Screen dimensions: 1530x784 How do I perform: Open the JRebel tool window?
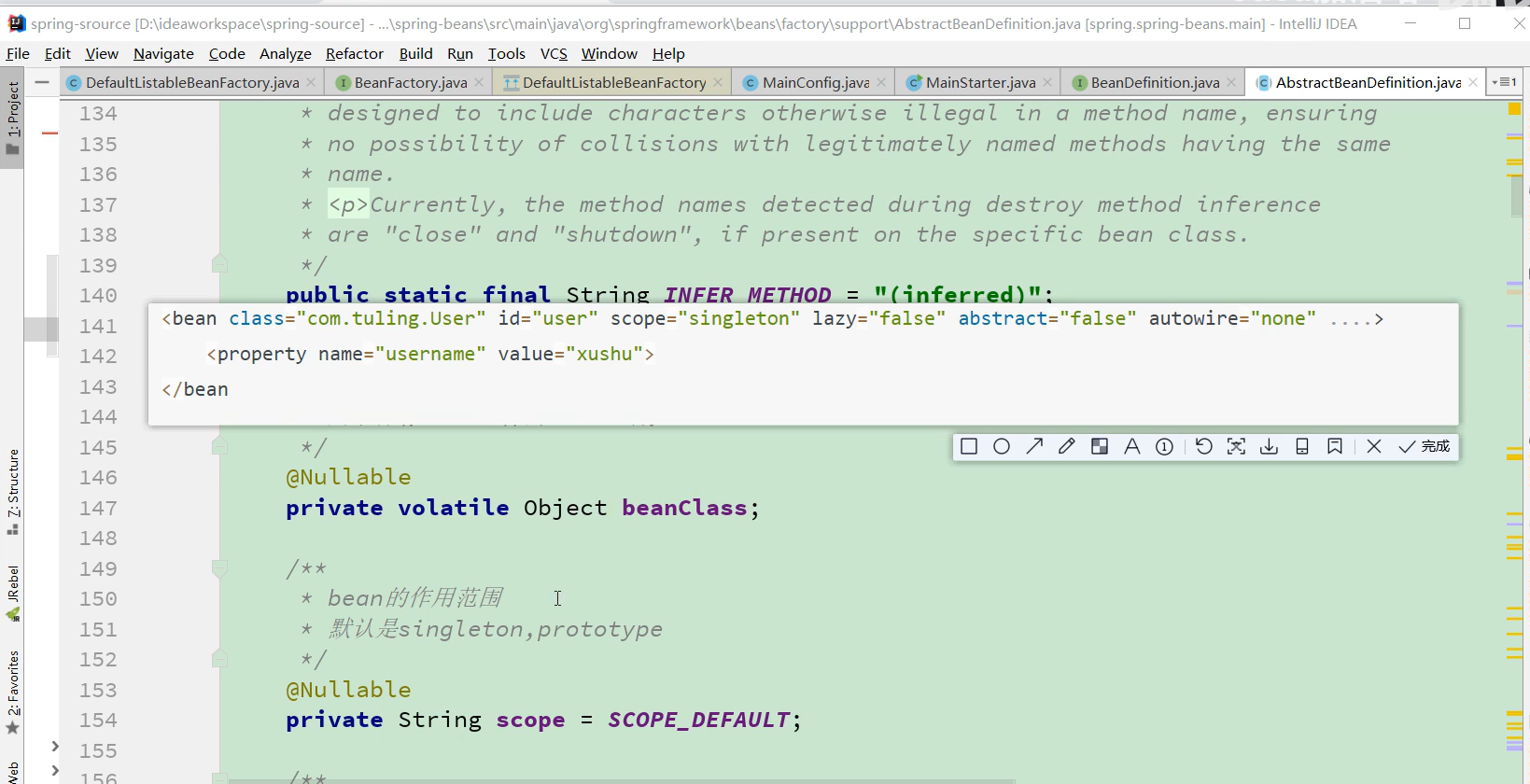point(12,592)
